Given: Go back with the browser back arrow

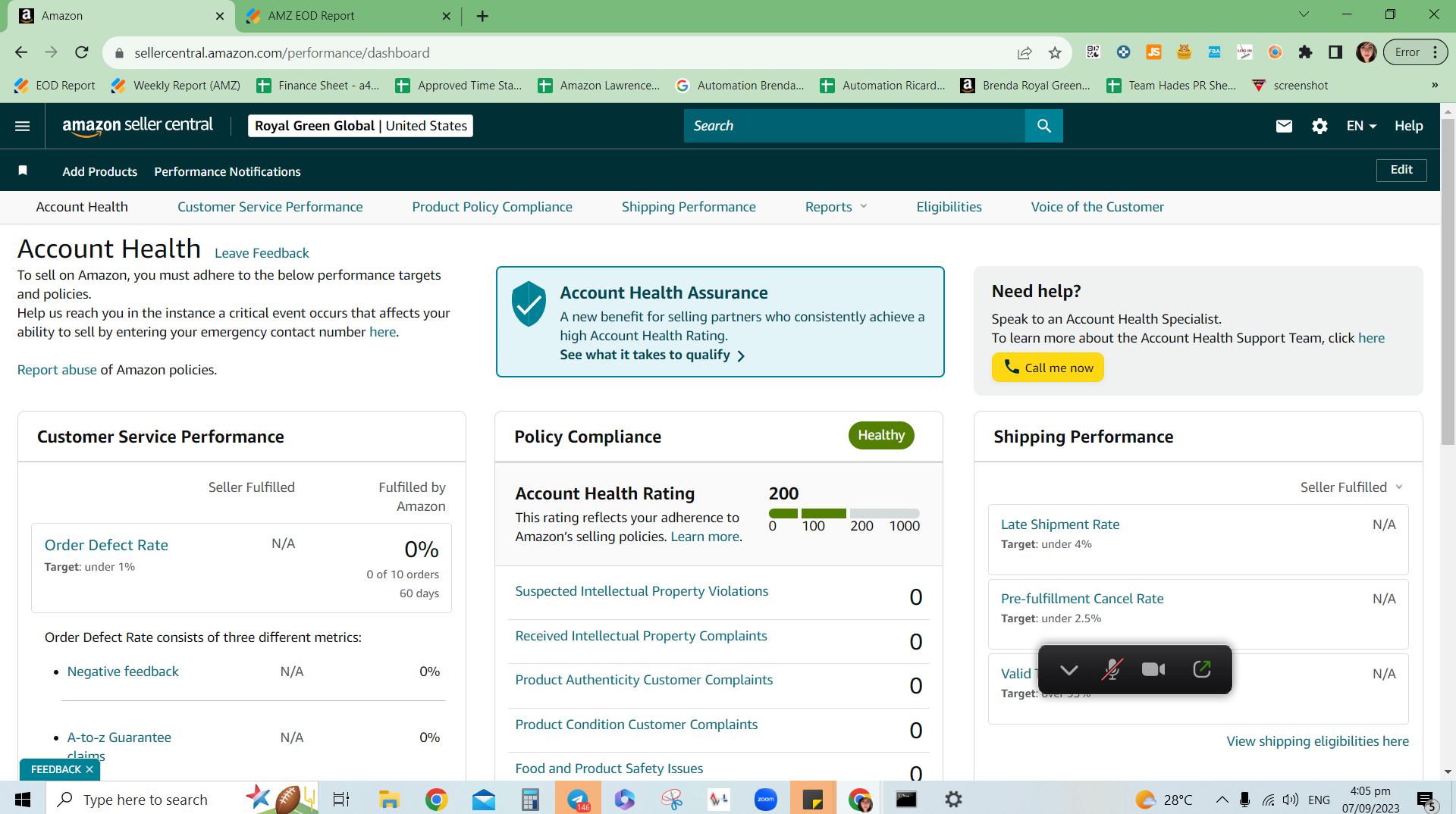Looking at the screenshot, I should pos(21,52).
